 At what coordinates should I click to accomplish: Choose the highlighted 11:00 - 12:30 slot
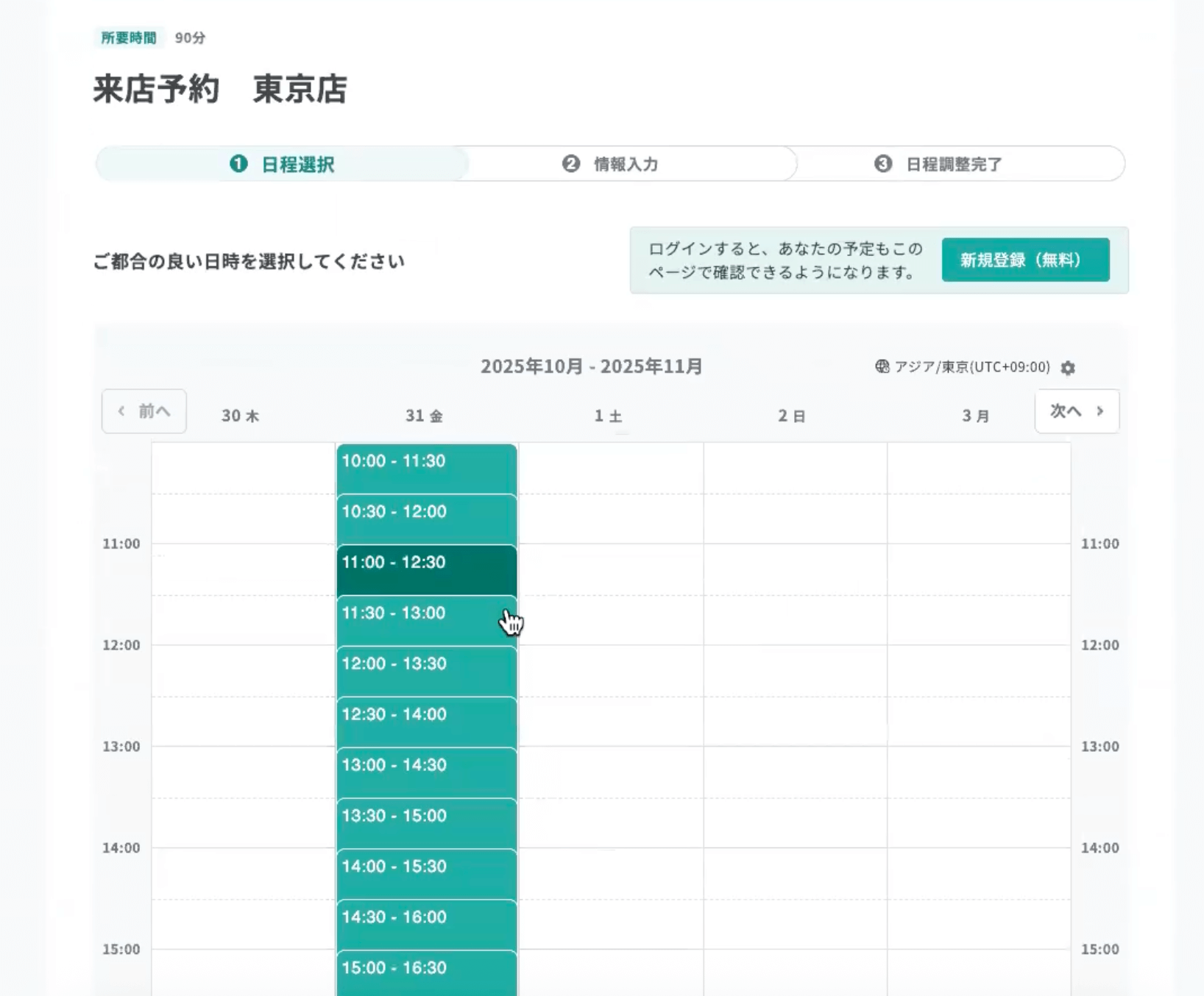pyautogui.click(x=426, y=570)
